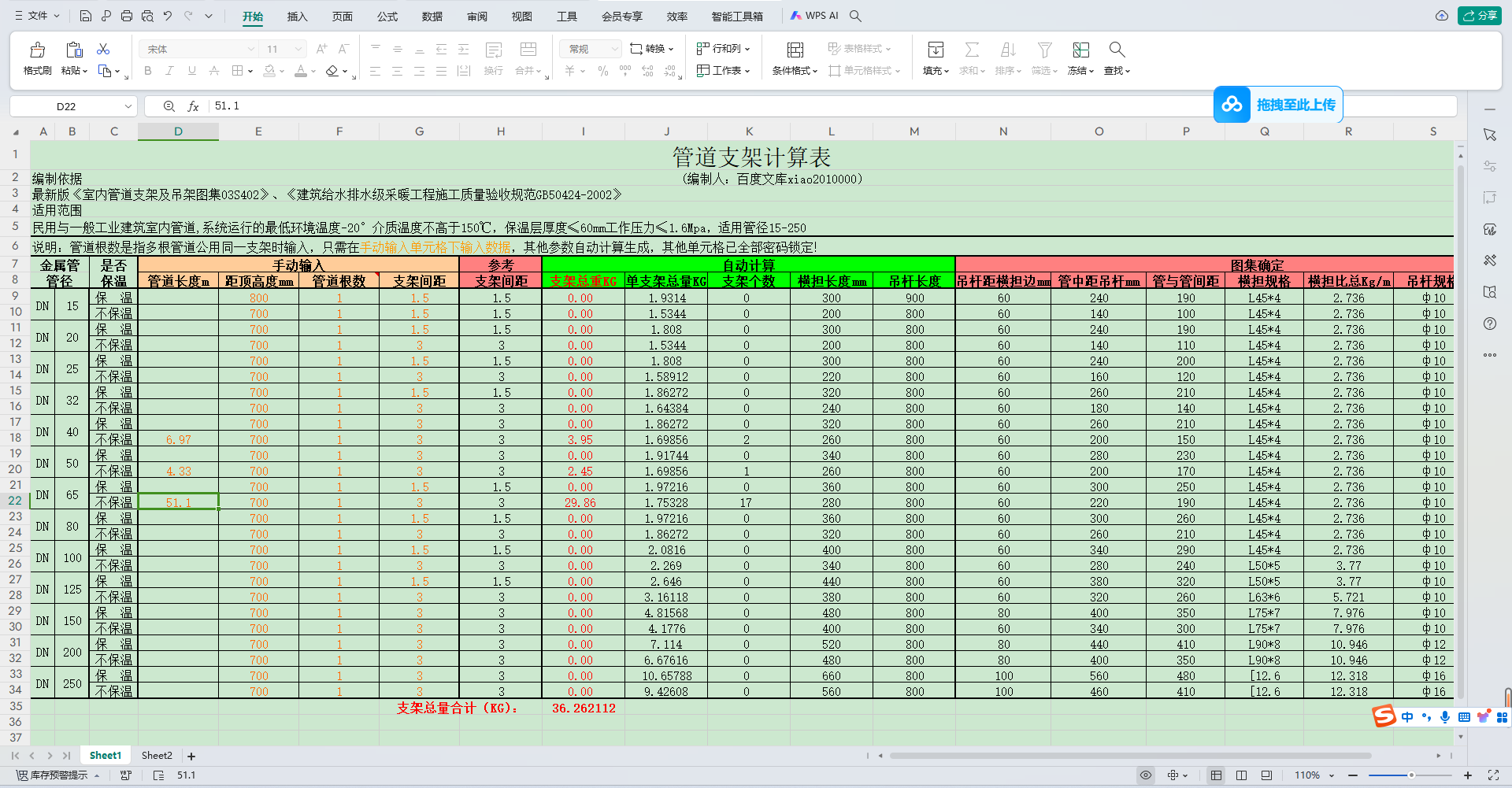Toggle Strikethrough formatting

click(214, 71)
